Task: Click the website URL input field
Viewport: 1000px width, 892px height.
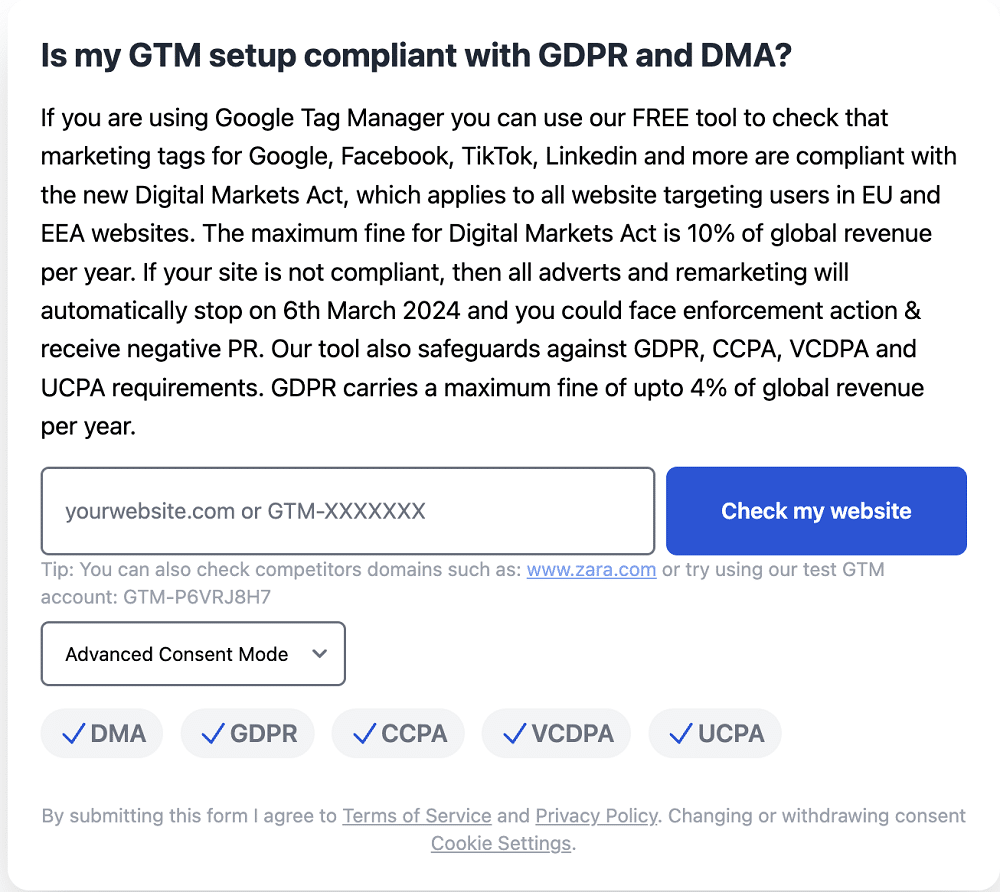Action: pyautogui.click(x=347, y=511)
